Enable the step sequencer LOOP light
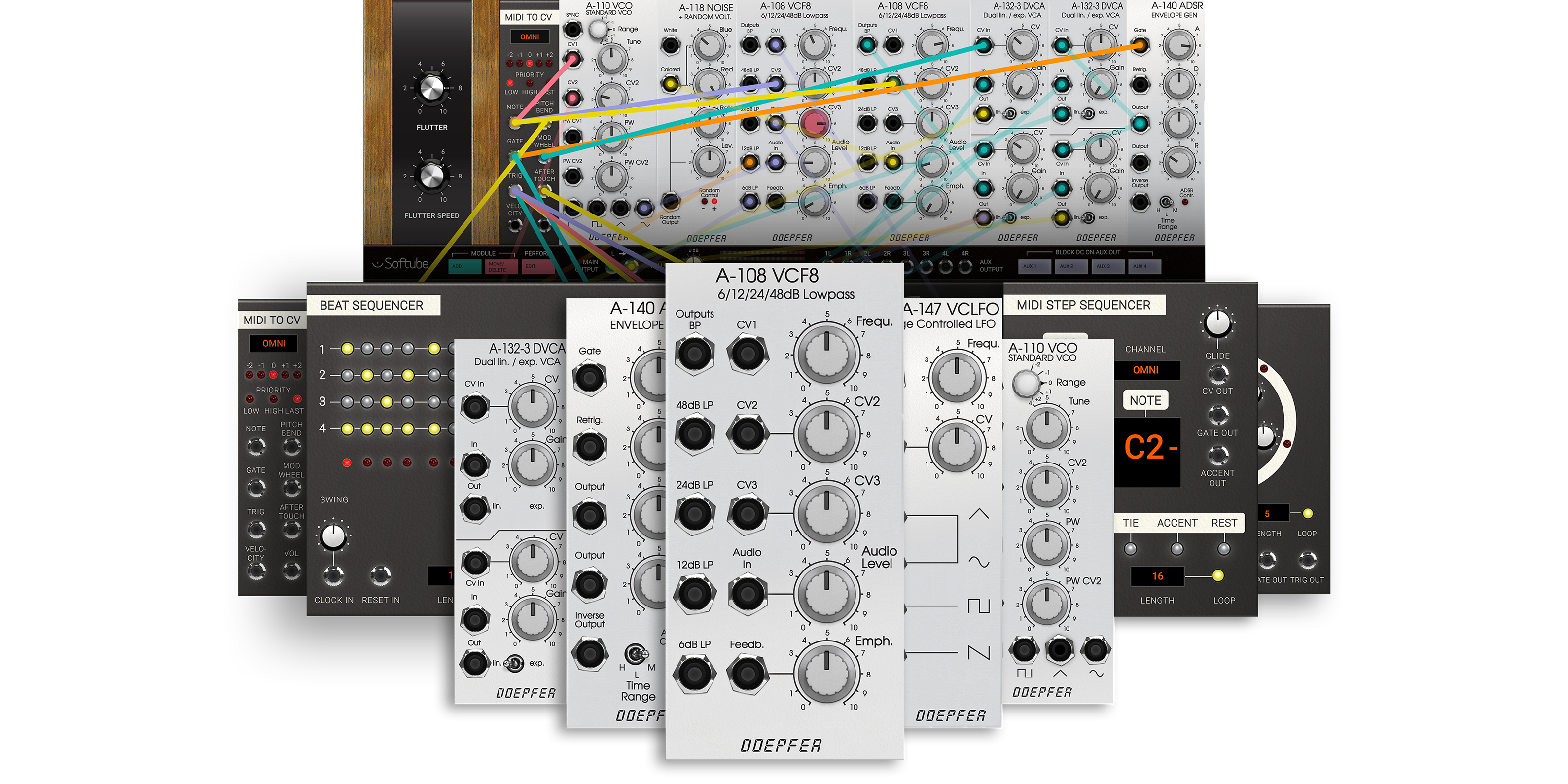 tap(1218, 576)
